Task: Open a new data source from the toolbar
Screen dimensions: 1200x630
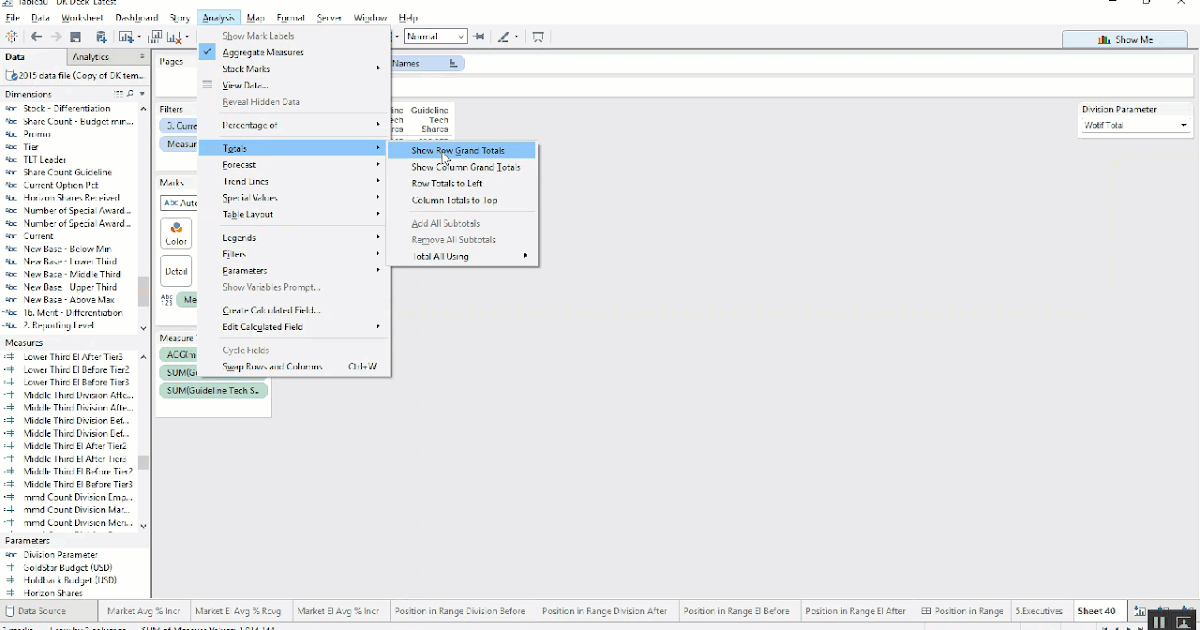Action: coord(100,35)
